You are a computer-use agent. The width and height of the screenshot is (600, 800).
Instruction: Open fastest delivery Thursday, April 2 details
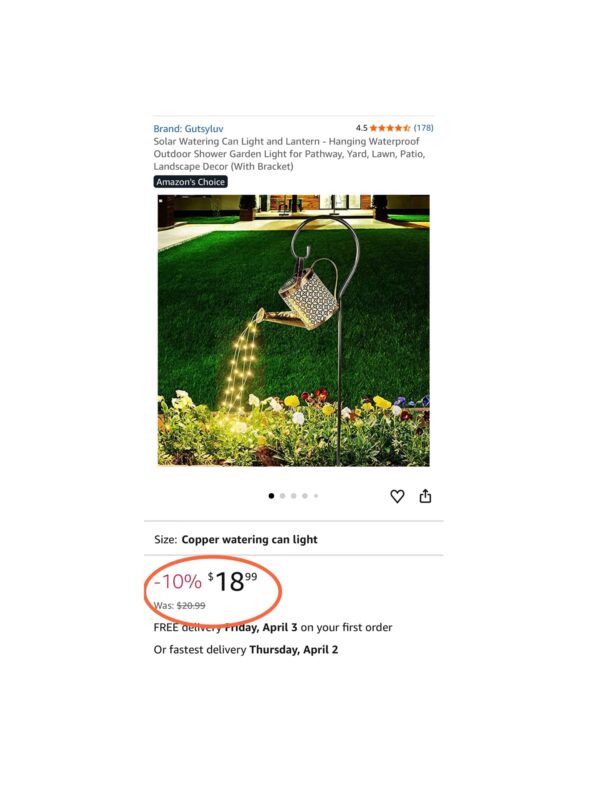(x=245, y=649)
